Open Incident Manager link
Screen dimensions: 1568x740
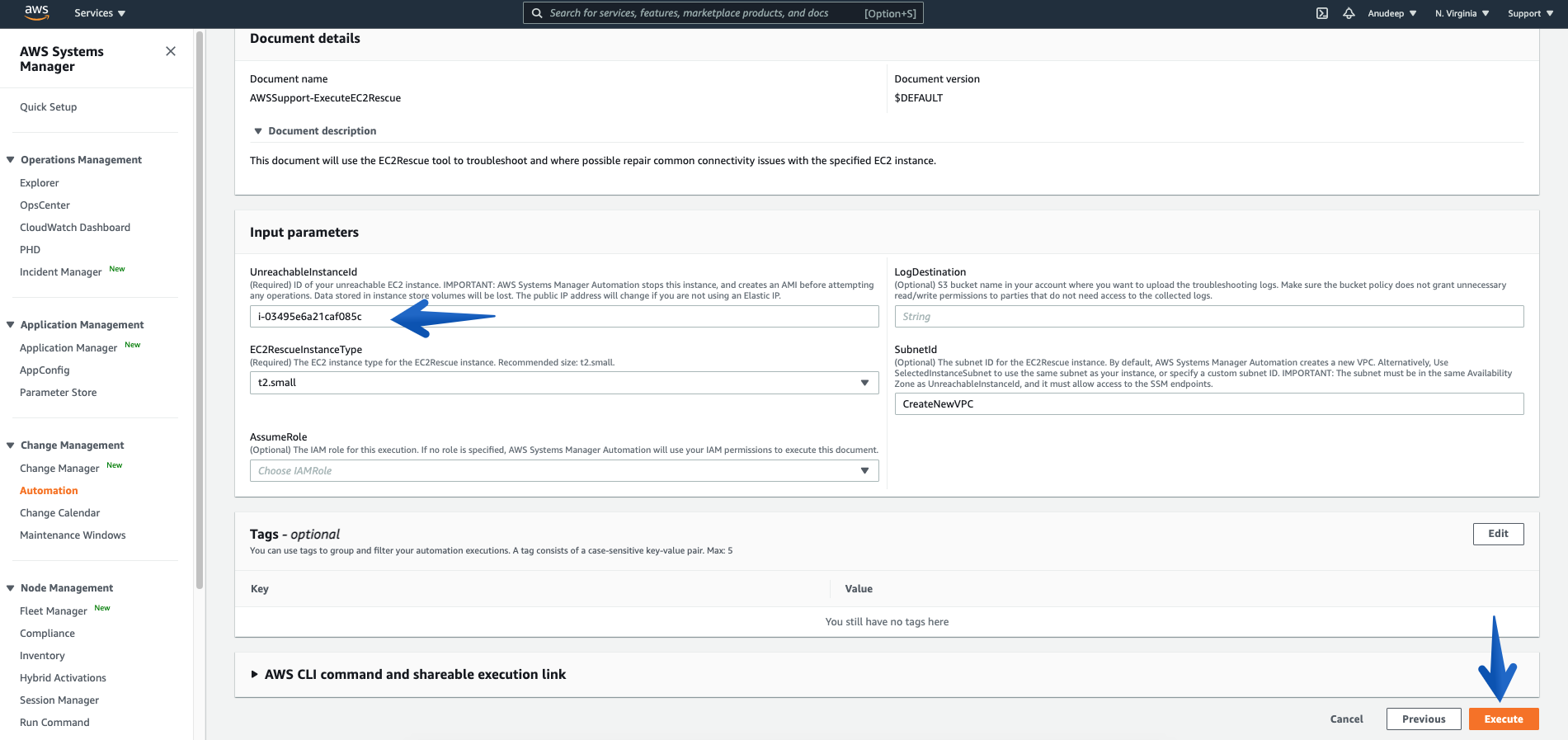point(61,272)
